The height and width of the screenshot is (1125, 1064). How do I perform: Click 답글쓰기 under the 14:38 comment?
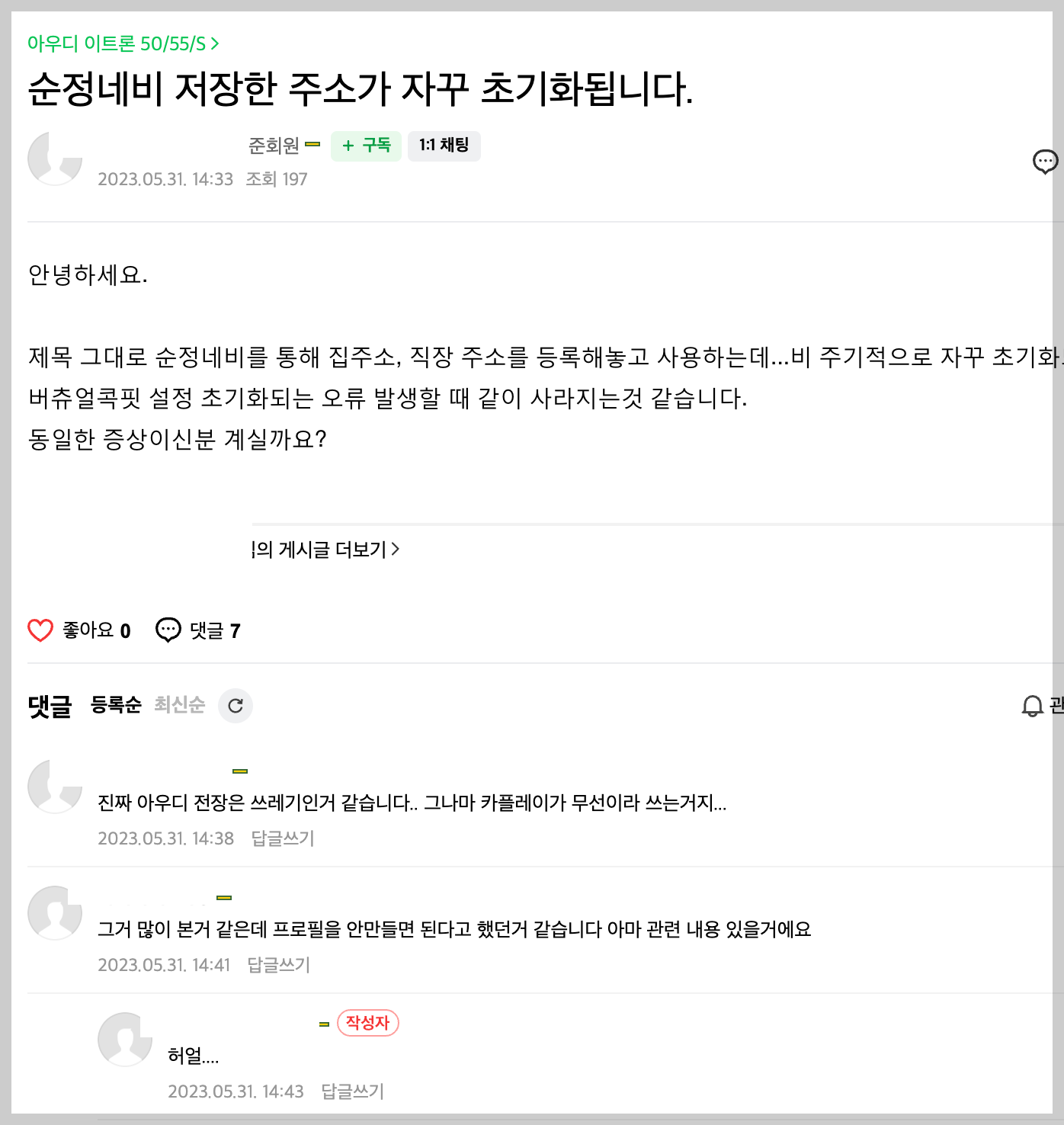(283, 838)
